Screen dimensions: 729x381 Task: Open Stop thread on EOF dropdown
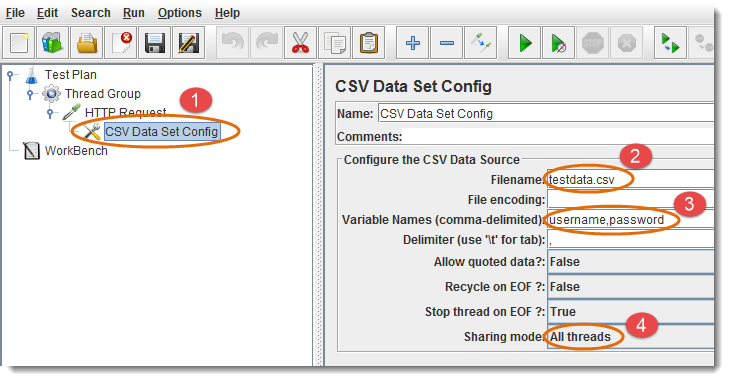(630, 311)
